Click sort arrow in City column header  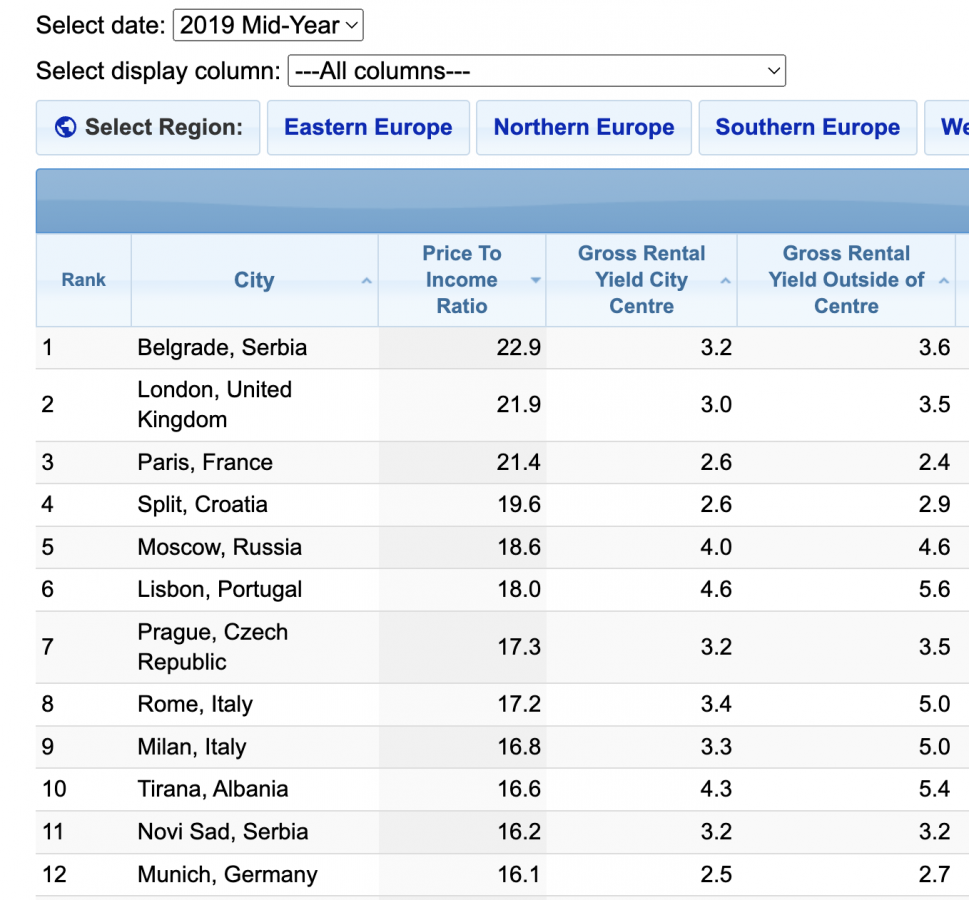pos(367,282)
